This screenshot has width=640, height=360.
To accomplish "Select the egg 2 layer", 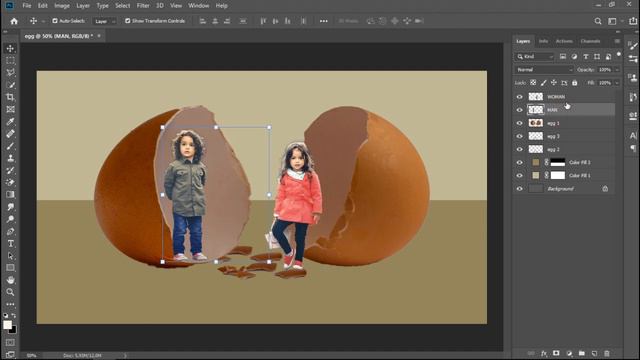I will point(564,149).
